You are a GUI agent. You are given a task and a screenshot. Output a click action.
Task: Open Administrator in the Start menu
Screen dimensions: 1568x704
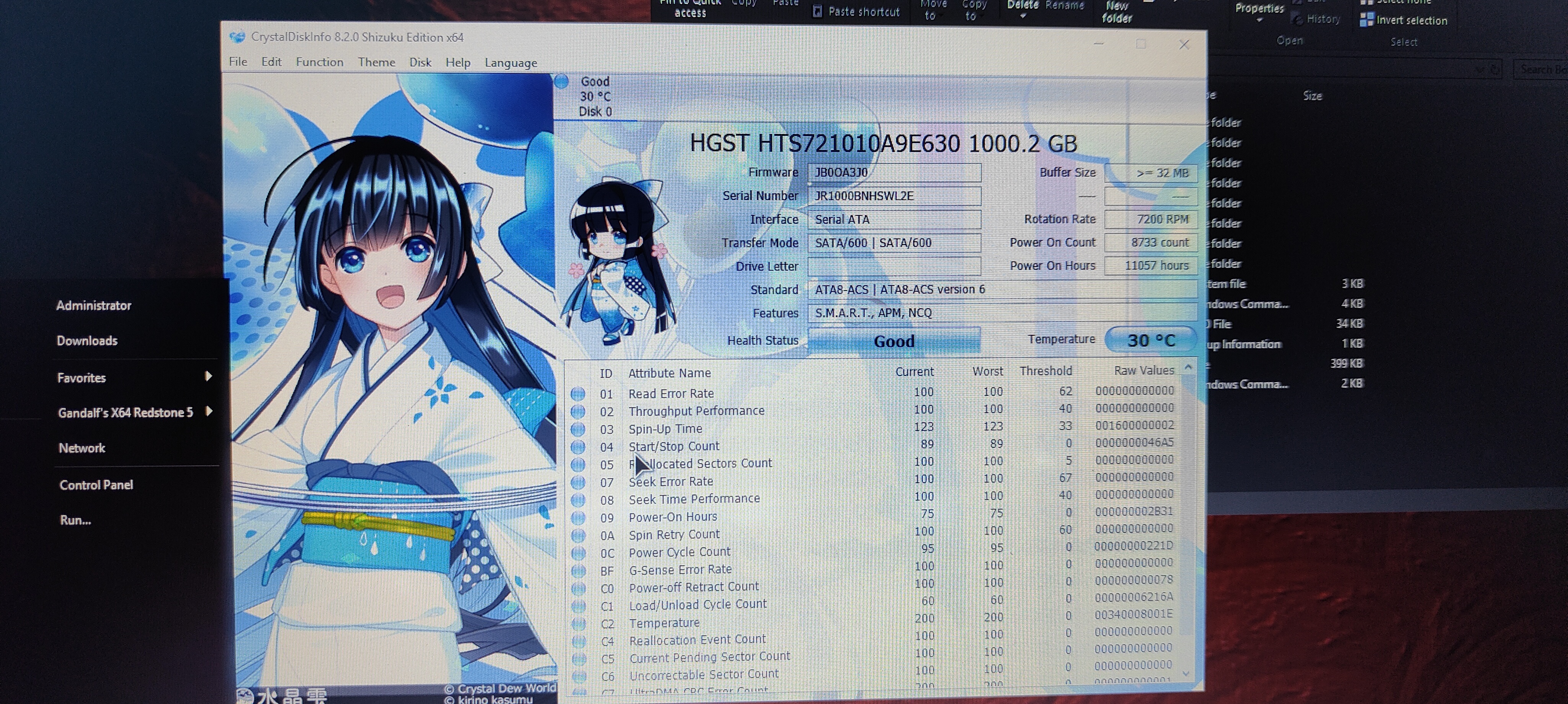(94, 305)
